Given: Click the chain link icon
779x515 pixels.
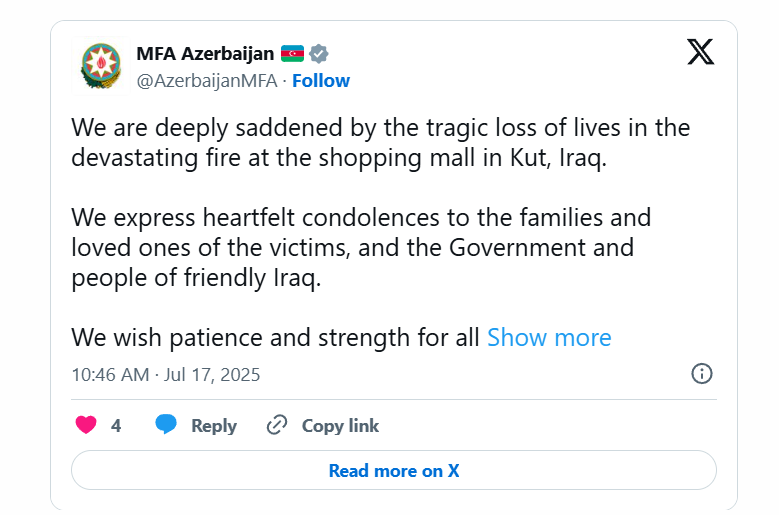Looking at the screenshot, I should coord(277,425).
